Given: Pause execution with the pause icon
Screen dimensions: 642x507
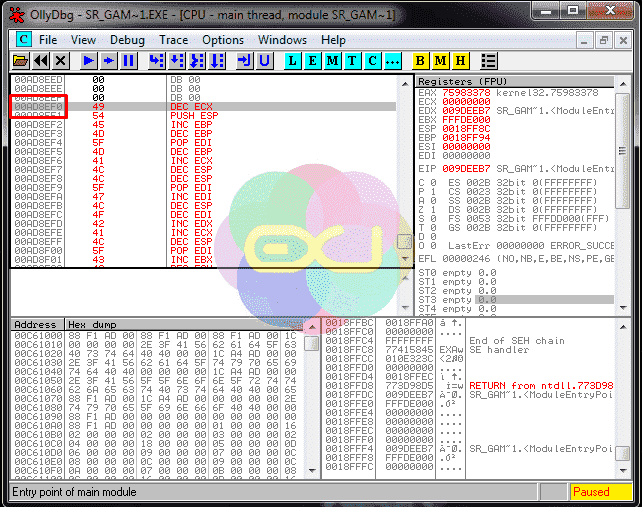Looking at the screenshot, I should [129, 61].
